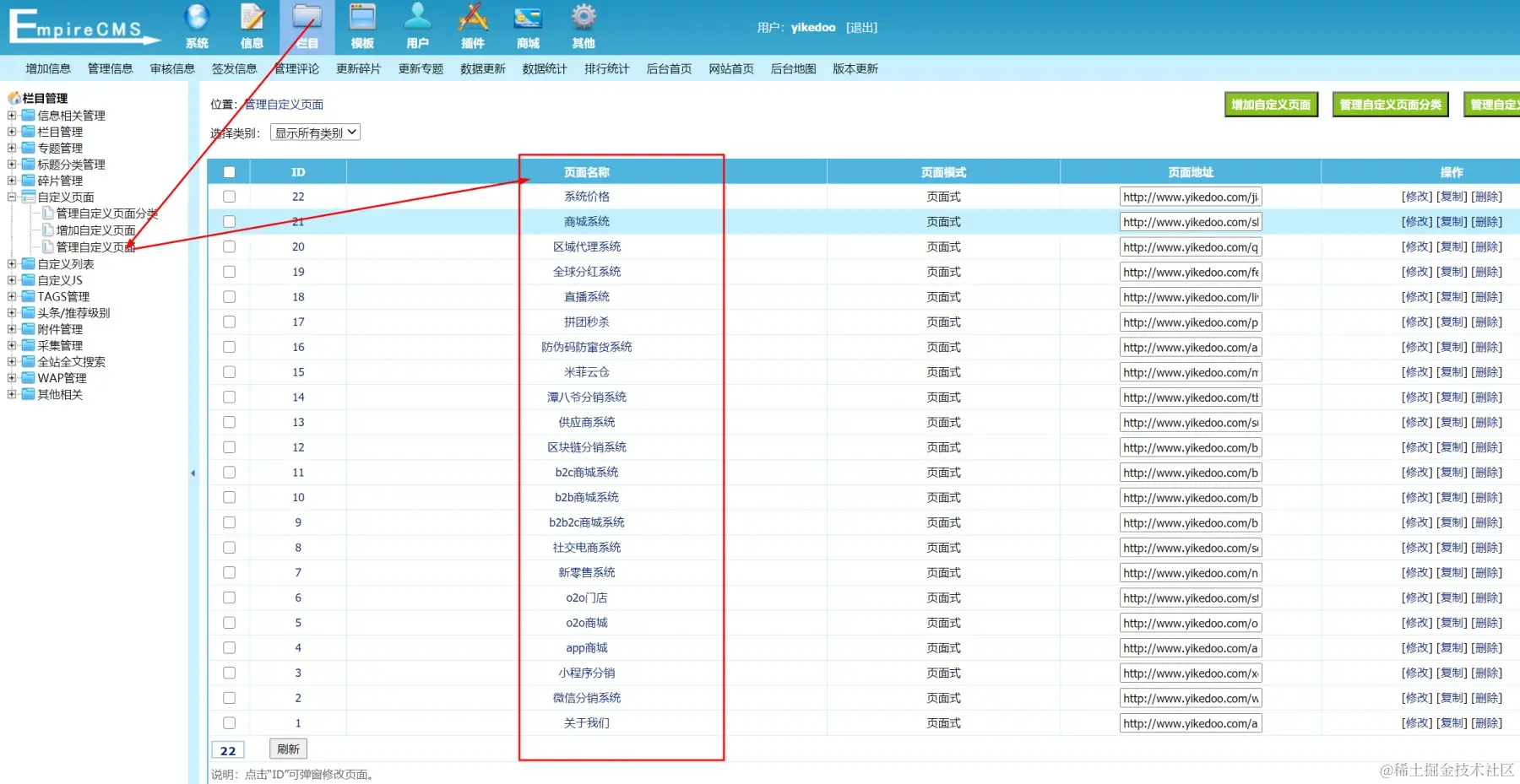Click 修改 for the 系统价格 row
This screenshot has width=1520, height=784.
point(1417,197)
